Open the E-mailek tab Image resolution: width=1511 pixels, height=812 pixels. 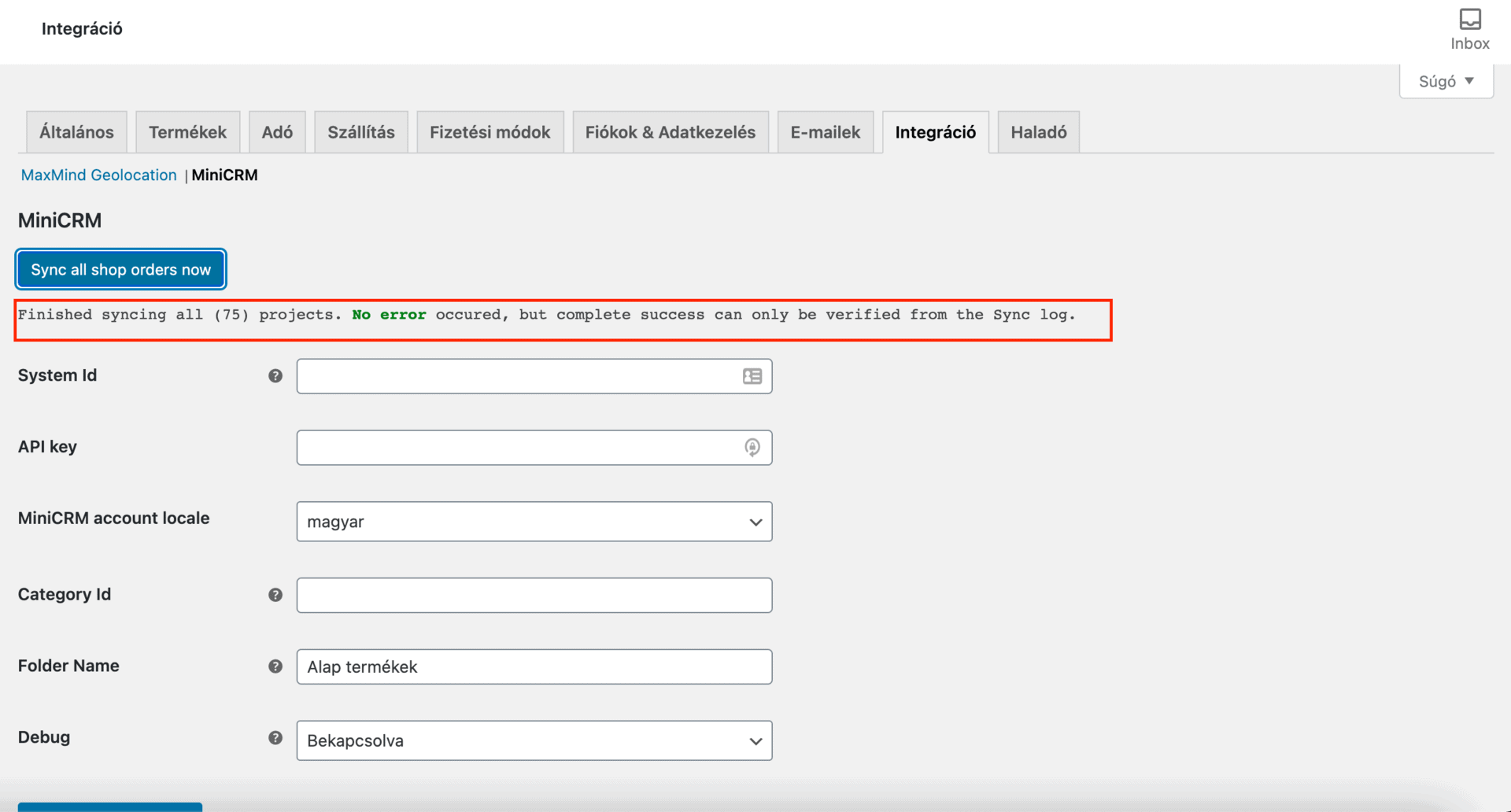[x=826, y=132]
